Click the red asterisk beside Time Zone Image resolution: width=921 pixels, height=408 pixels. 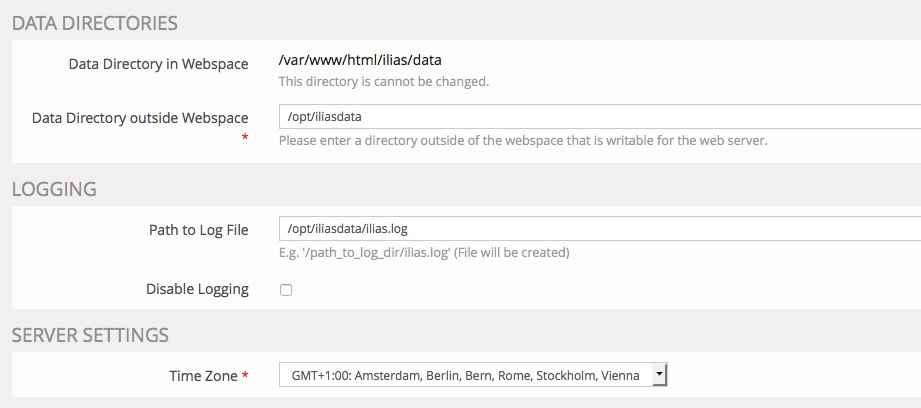[245, 376]
